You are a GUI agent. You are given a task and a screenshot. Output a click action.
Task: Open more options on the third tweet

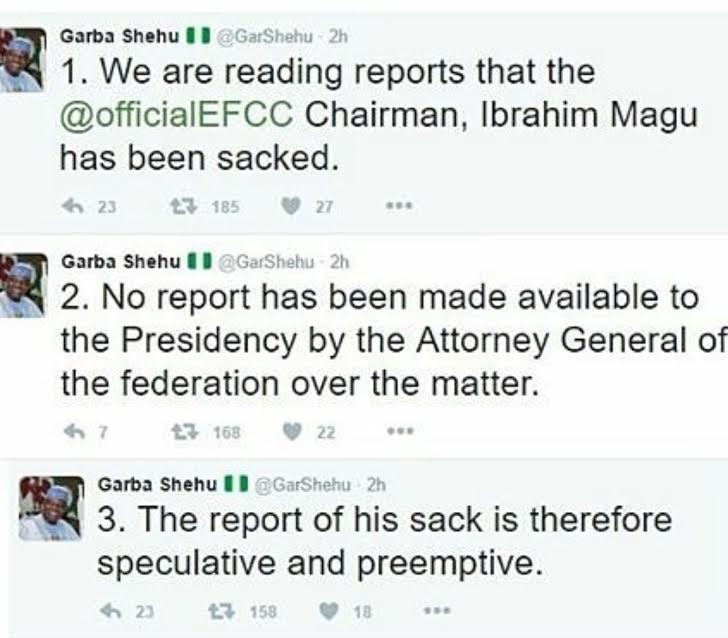437,610
